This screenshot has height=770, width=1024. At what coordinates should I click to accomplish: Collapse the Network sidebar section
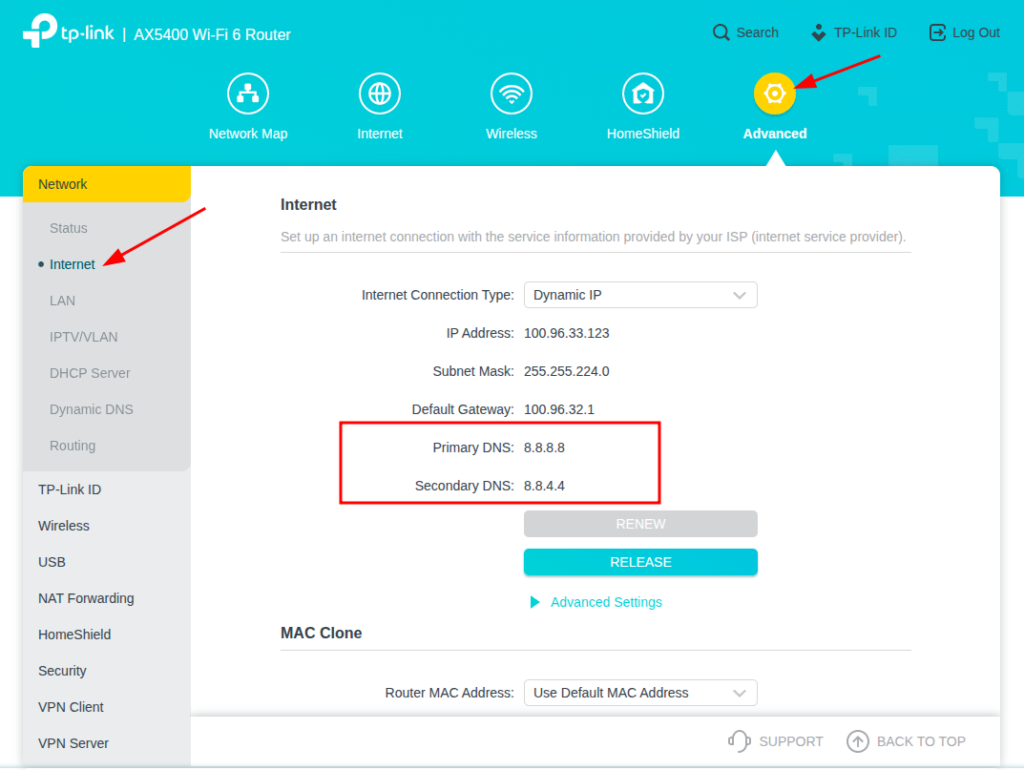pyautogui.click(x=106, y=184)
